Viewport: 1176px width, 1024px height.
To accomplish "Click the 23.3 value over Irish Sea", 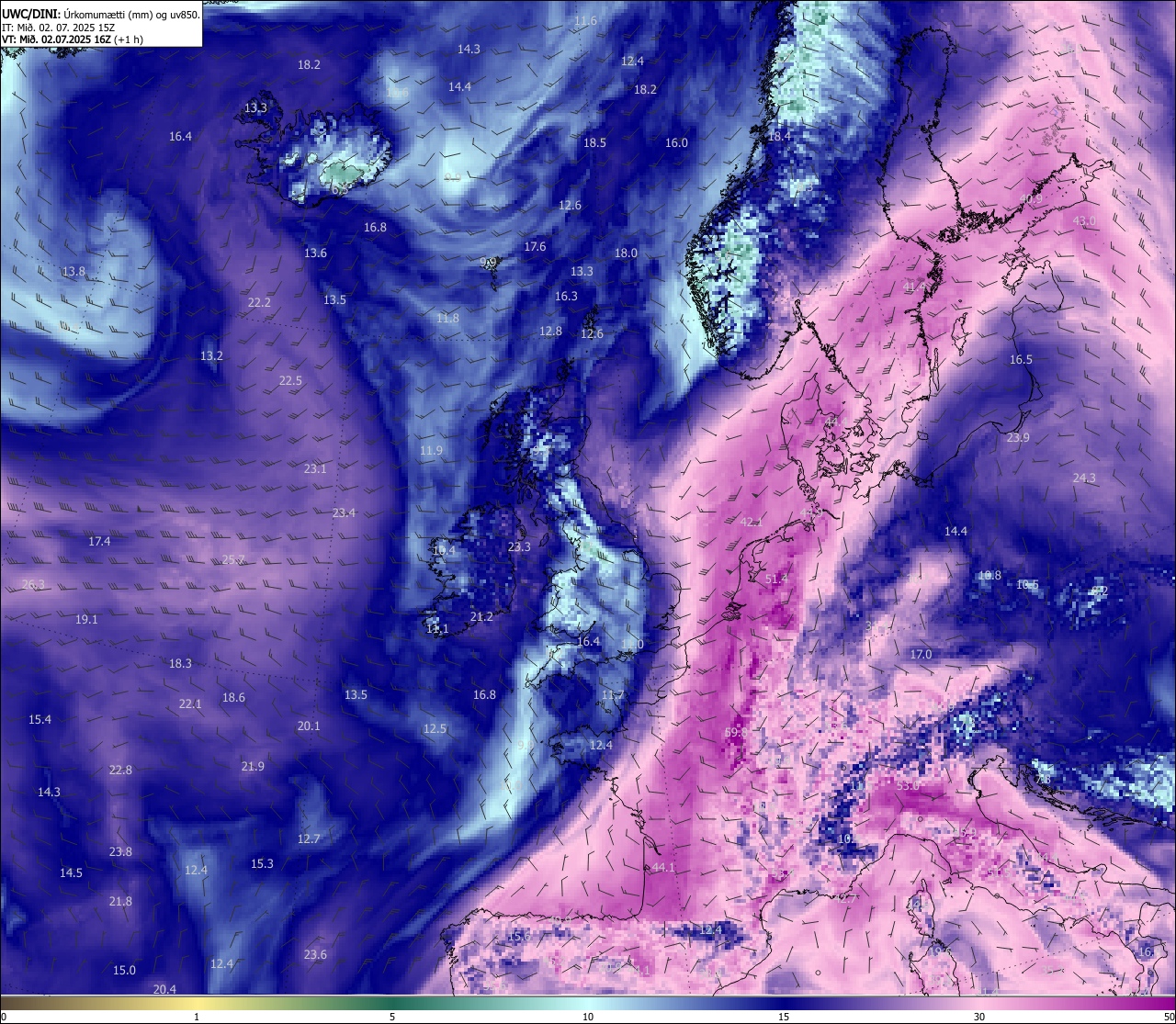I will [519, 546].
